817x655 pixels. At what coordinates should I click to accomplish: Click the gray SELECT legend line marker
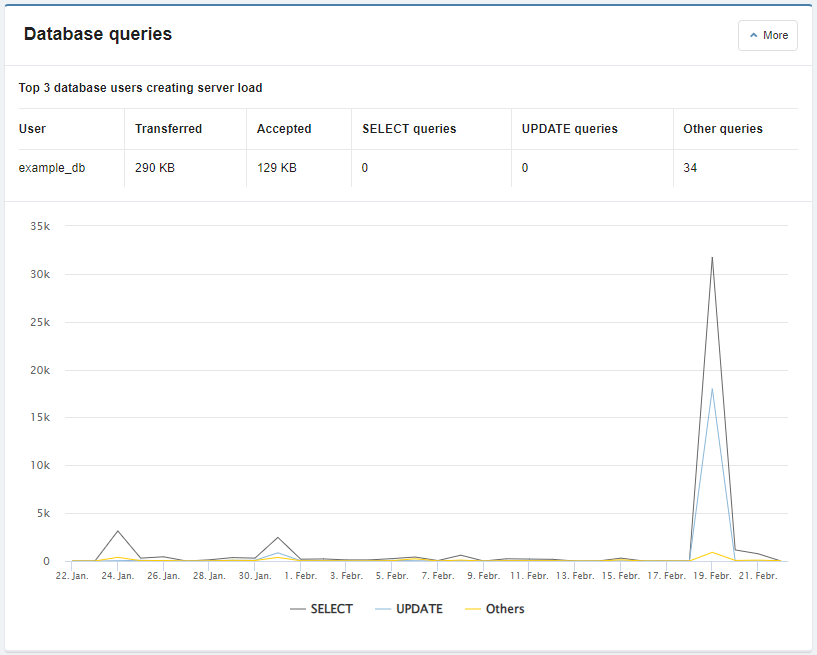click(297, 609)
